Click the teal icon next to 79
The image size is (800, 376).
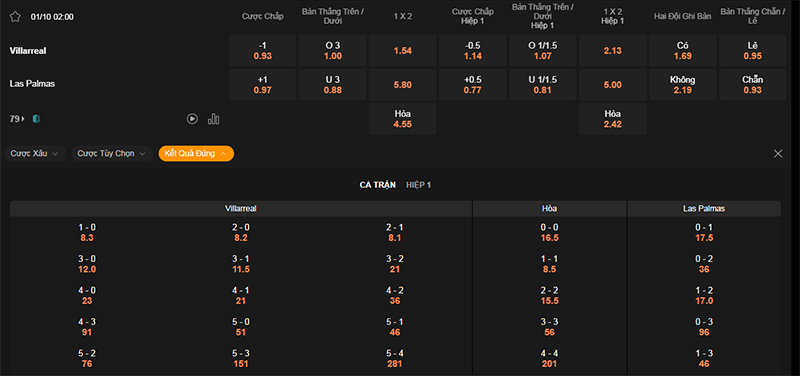click(x=36, y=119)
